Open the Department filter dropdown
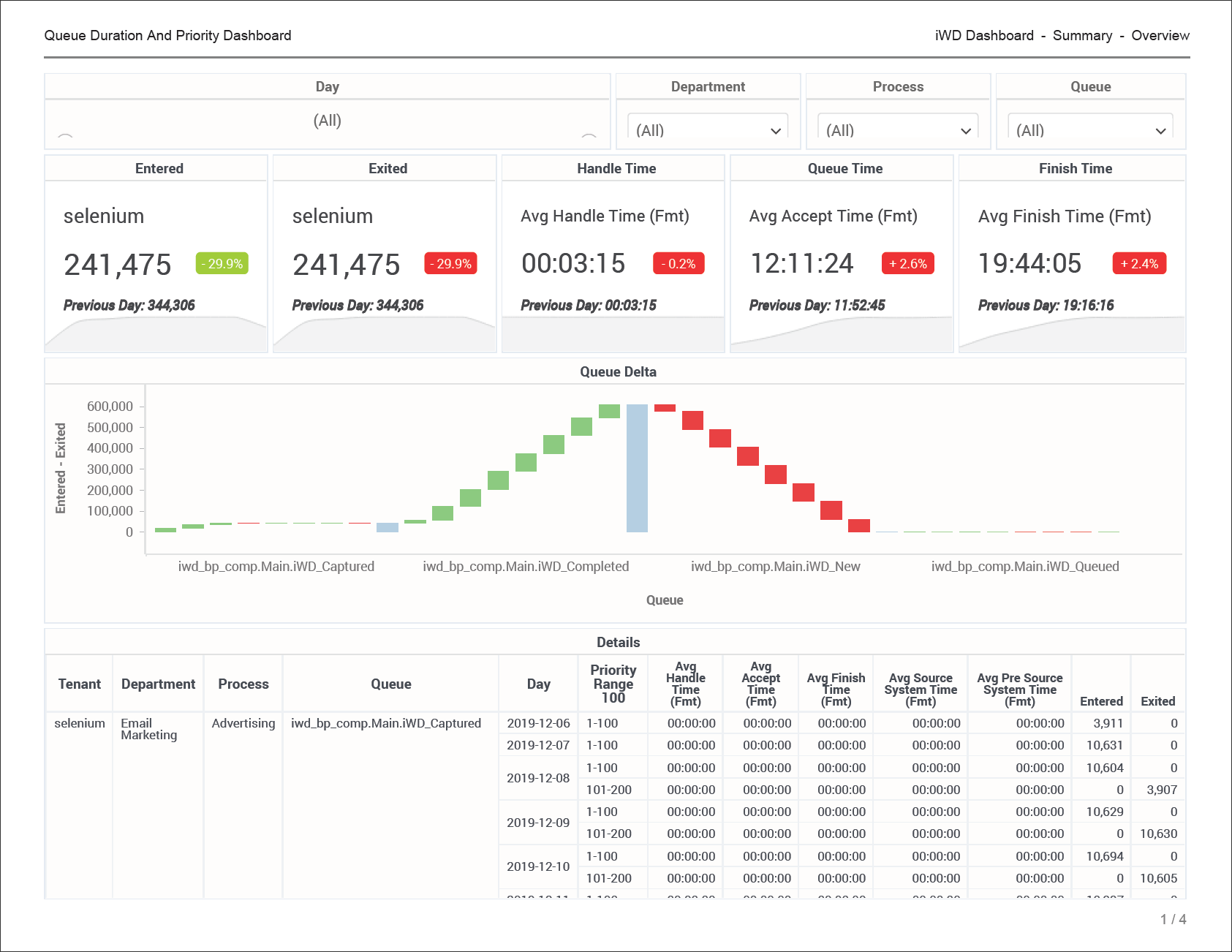The height and width of the screenshot is (952, 1232). 708,130
